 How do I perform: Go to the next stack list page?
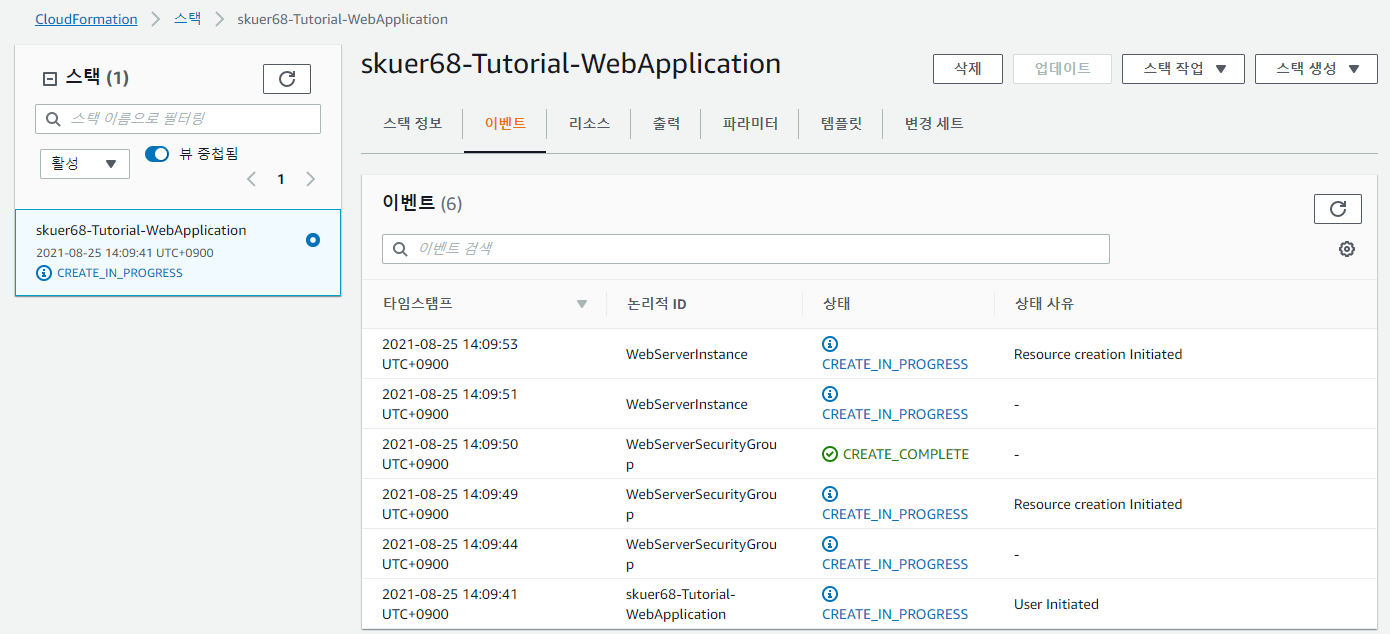pyautogui.click(x=311, y=179)
